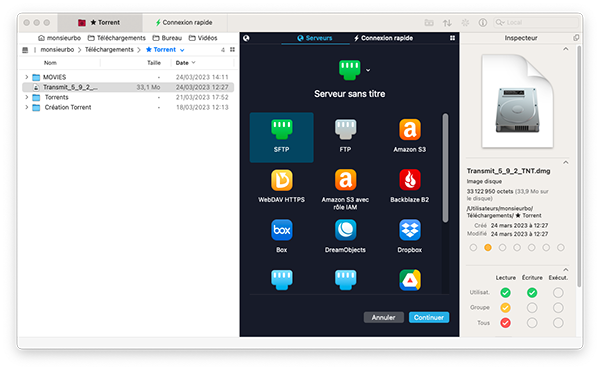The width and height of the screenshot is (600, 370).
Task: Select the Box server type
Action: tap(282, 236)
